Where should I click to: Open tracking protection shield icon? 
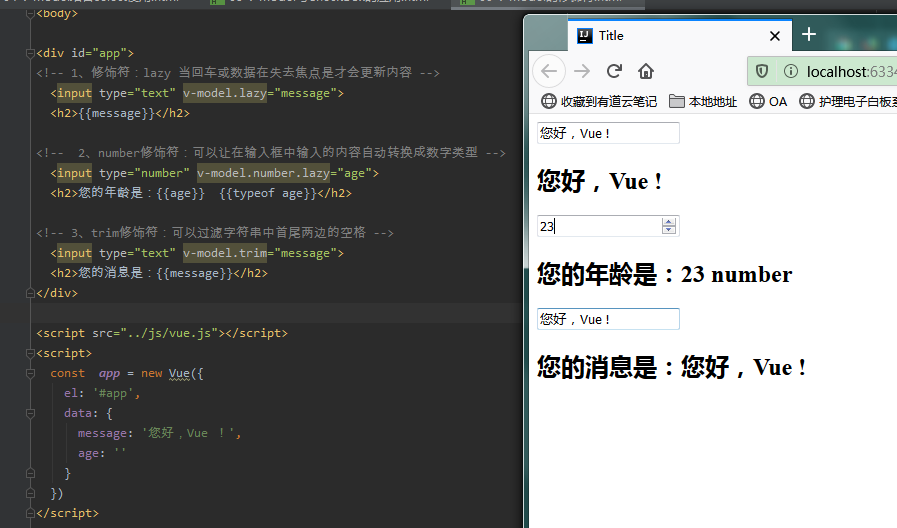click(x=762, y=72)
